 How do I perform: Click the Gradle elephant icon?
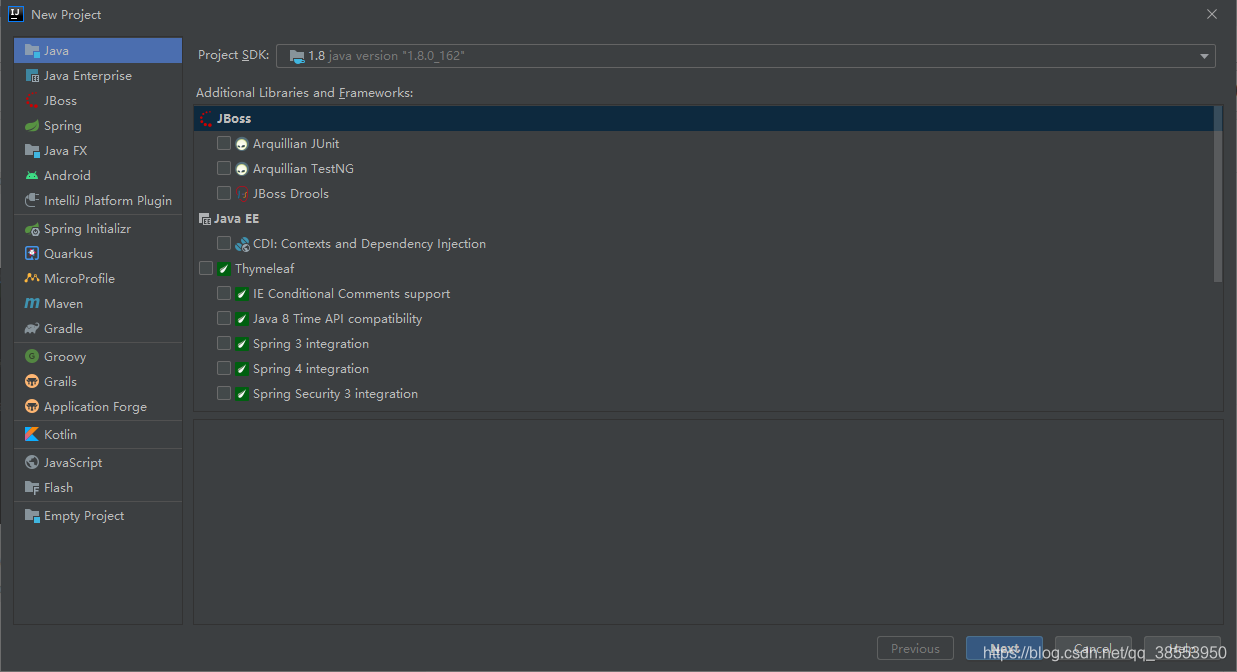(x=32, y=329)
